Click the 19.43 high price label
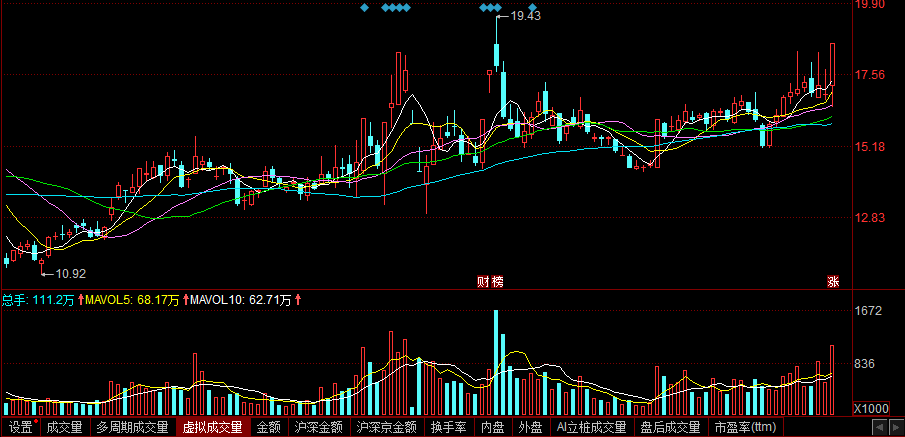Viewport: 905px width, 437px height. [x=526, y=16]
